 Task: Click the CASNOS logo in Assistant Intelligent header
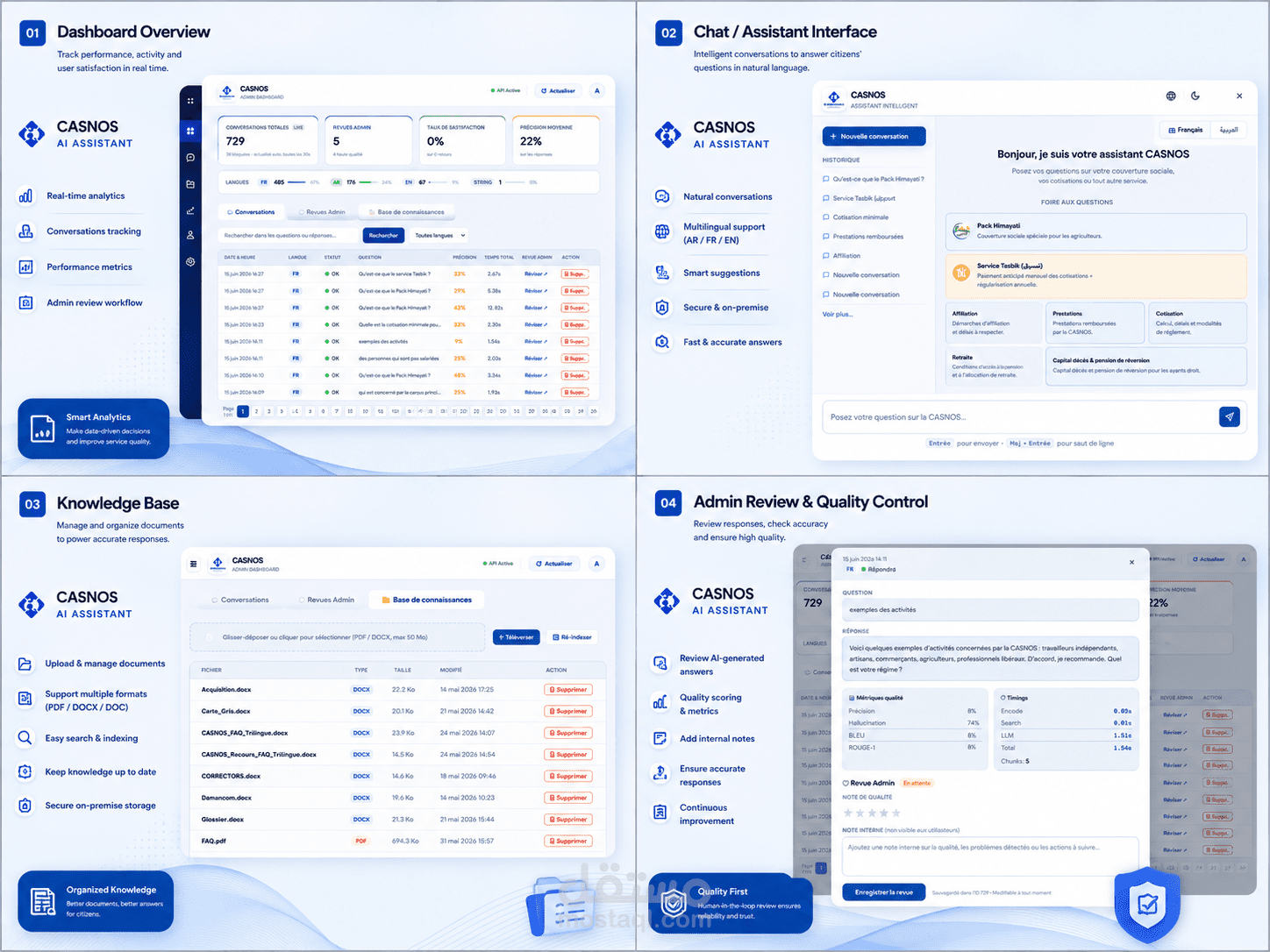pos(833,100)
